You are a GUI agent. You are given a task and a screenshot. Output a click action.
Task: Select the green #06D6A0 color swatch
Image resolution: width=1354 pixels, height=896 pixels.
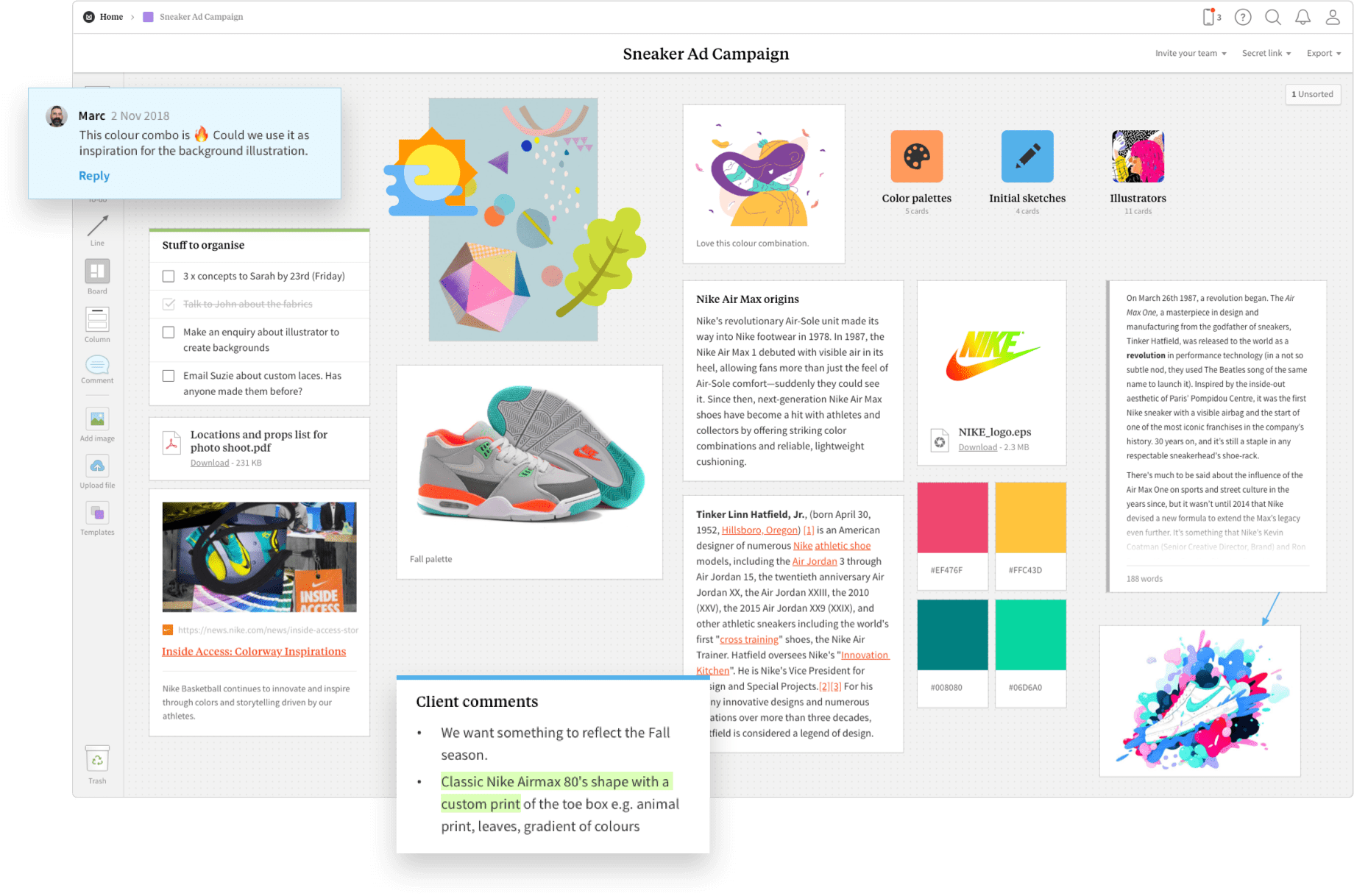point(1030,635)
